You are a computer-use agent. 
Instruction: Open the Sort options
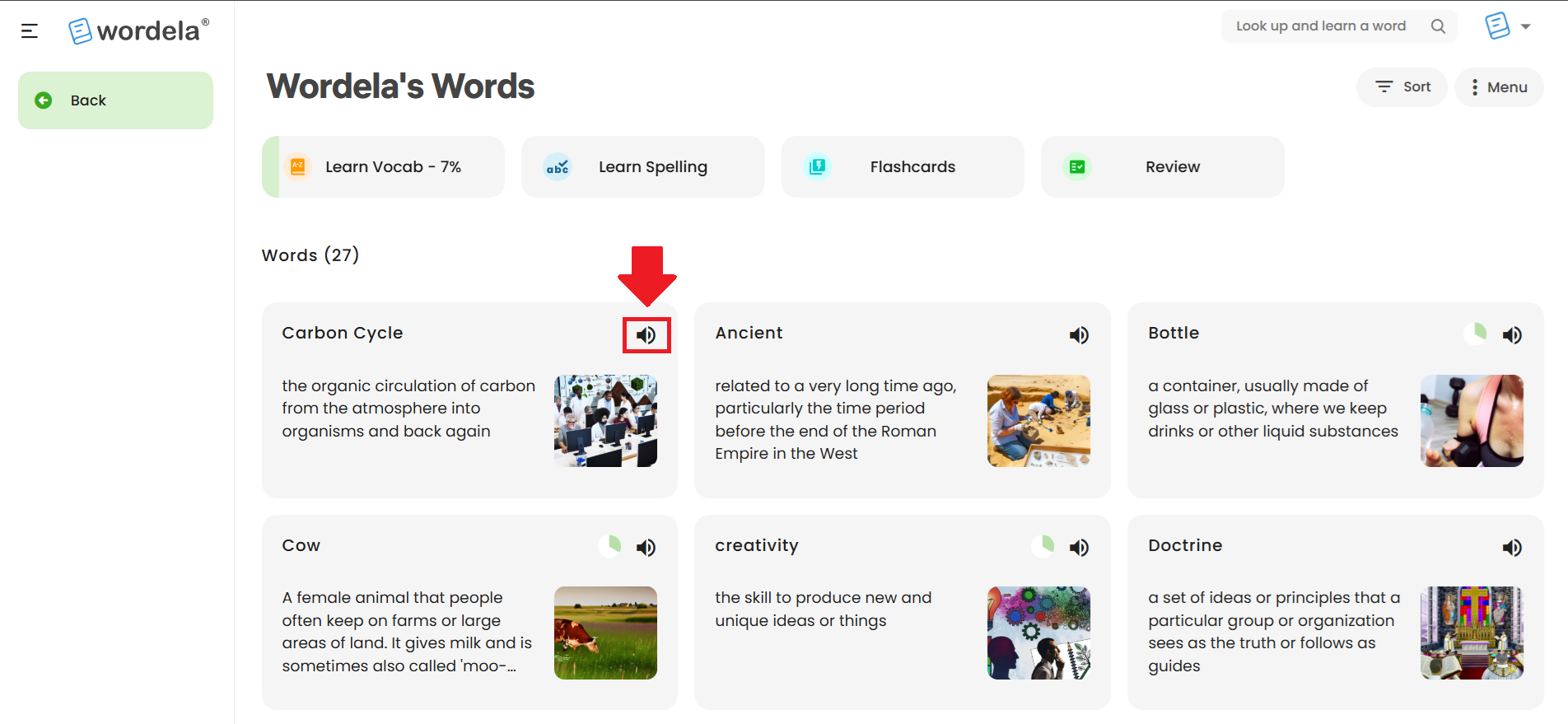1402,87
